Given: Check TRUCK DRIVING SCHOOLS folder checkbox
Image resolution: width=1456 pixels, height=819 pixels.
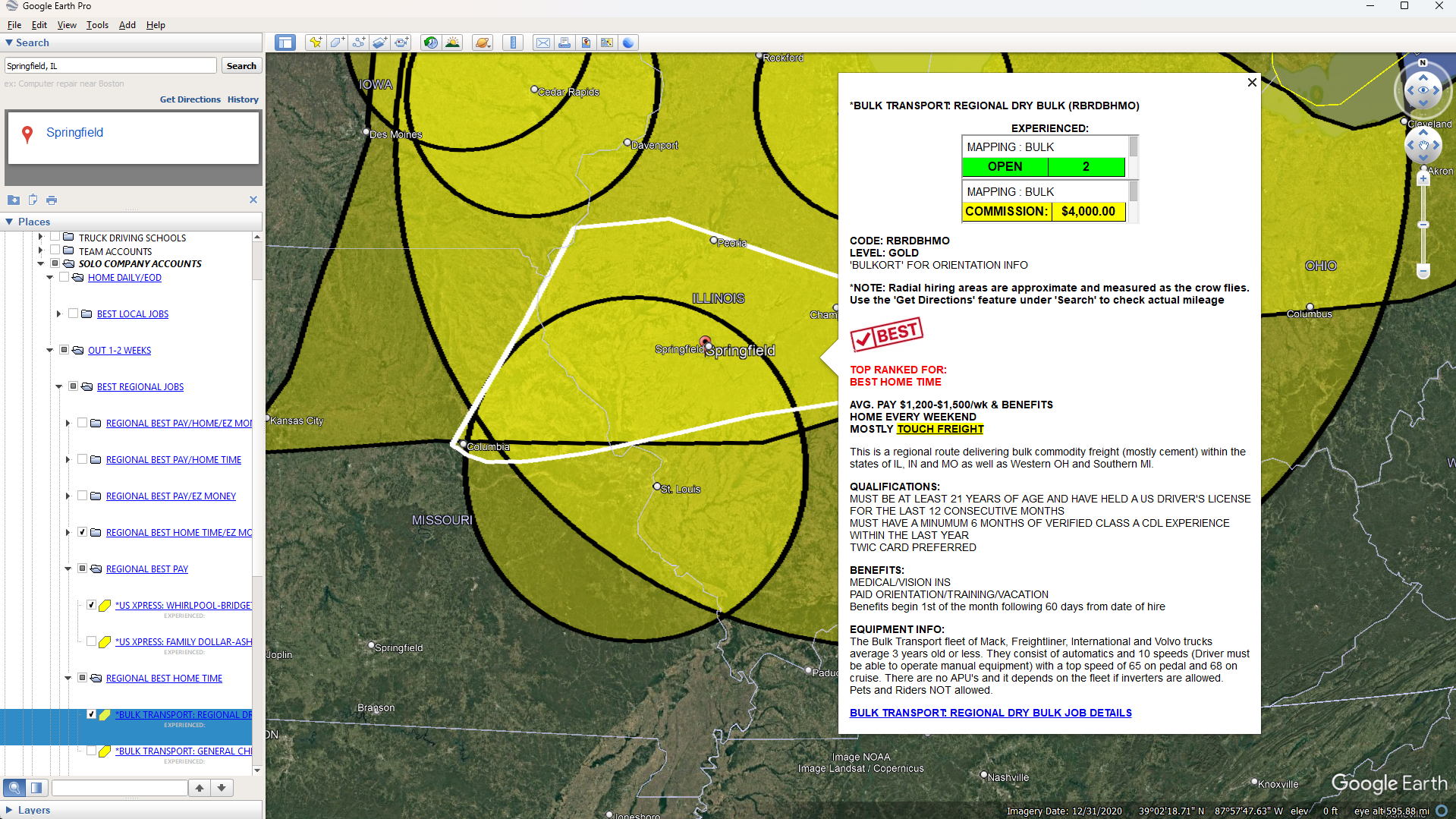Looking at the screenshot, I should pyautogui.click(x=55, y=237).
